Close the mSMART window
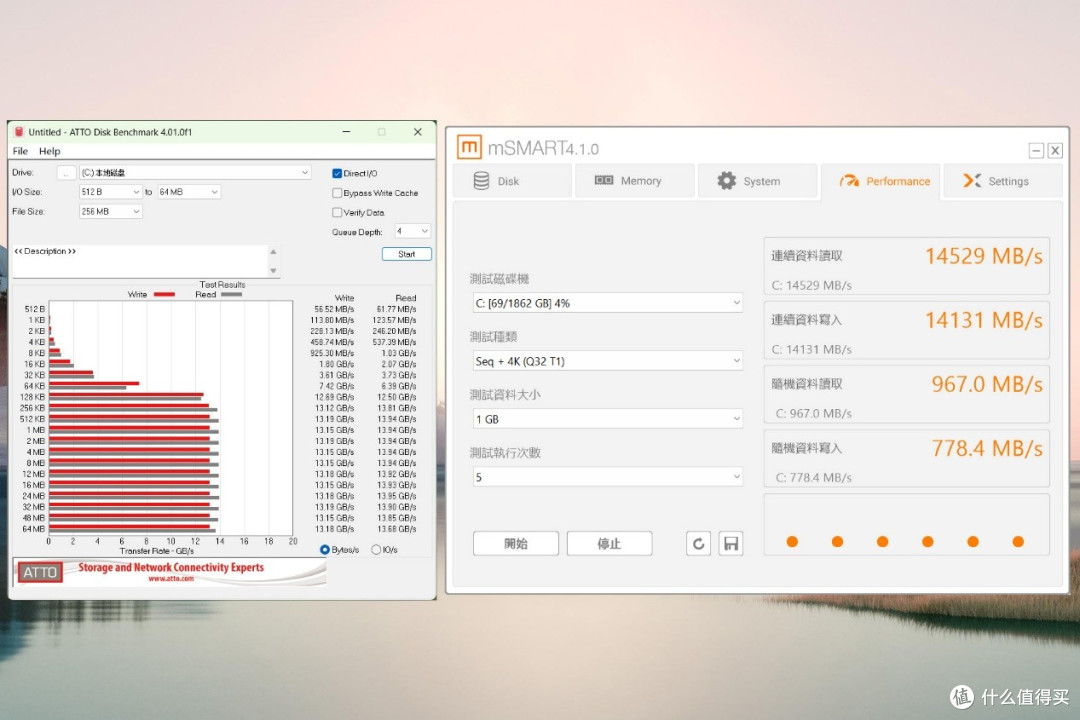The width and height of the screenshot is (1080, 720). coord(1055,150)
